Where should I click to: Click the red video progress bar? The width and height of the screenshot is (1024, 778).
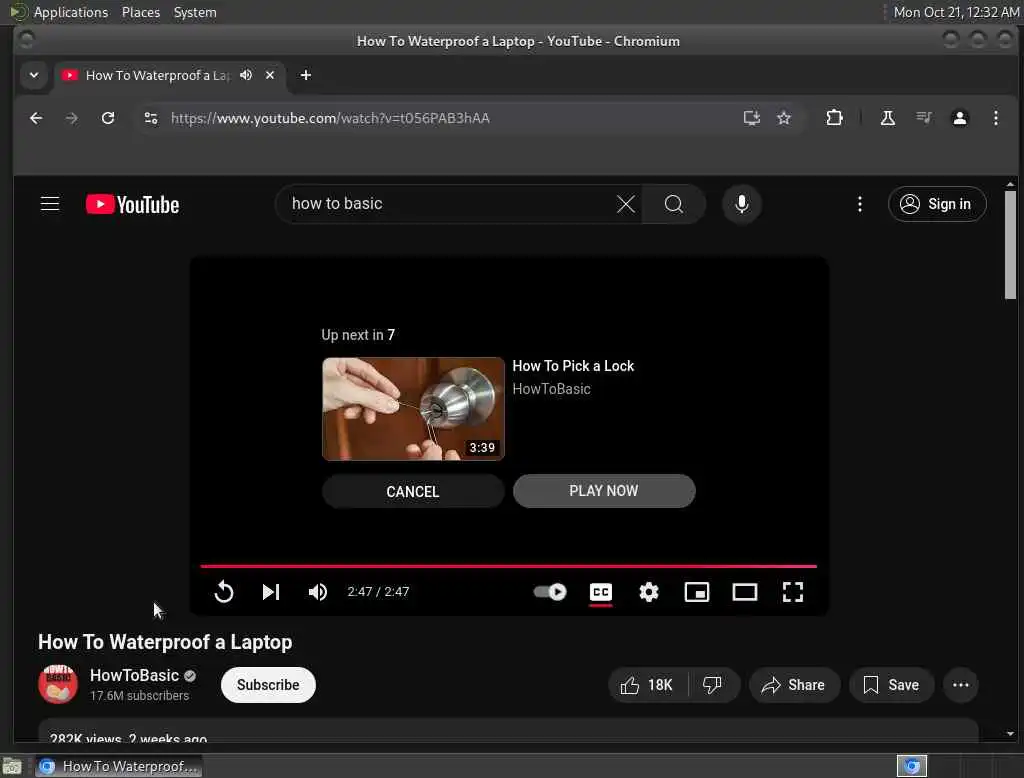tap(508, 566)
